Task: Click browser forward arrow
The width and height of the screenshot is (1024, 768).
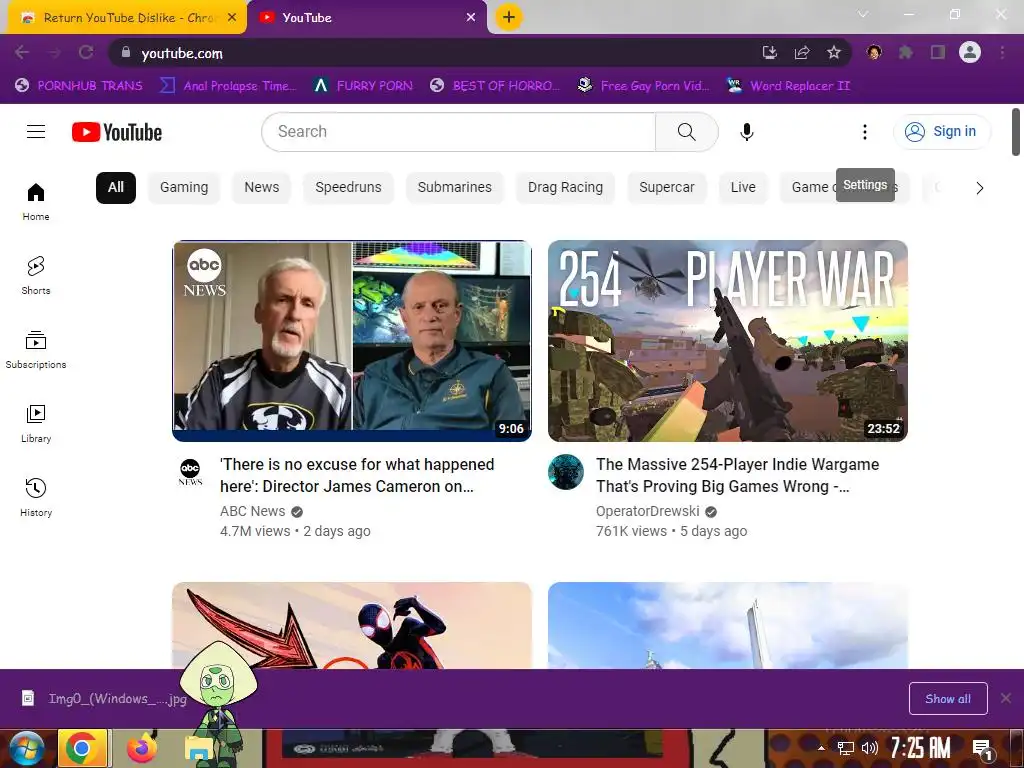Action: 54,53
